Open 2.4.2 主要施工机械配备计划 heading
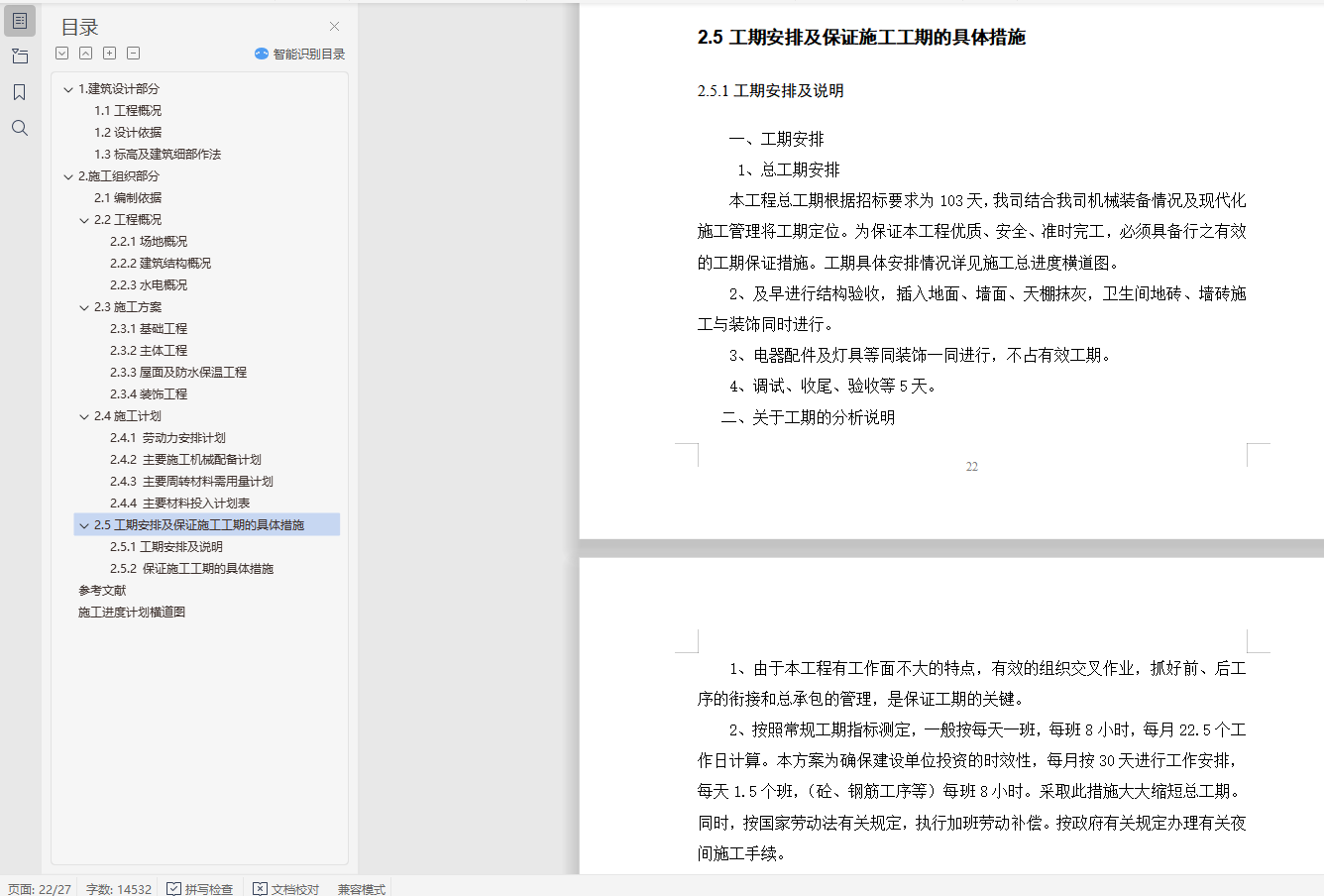 click(x=185, y=460)
